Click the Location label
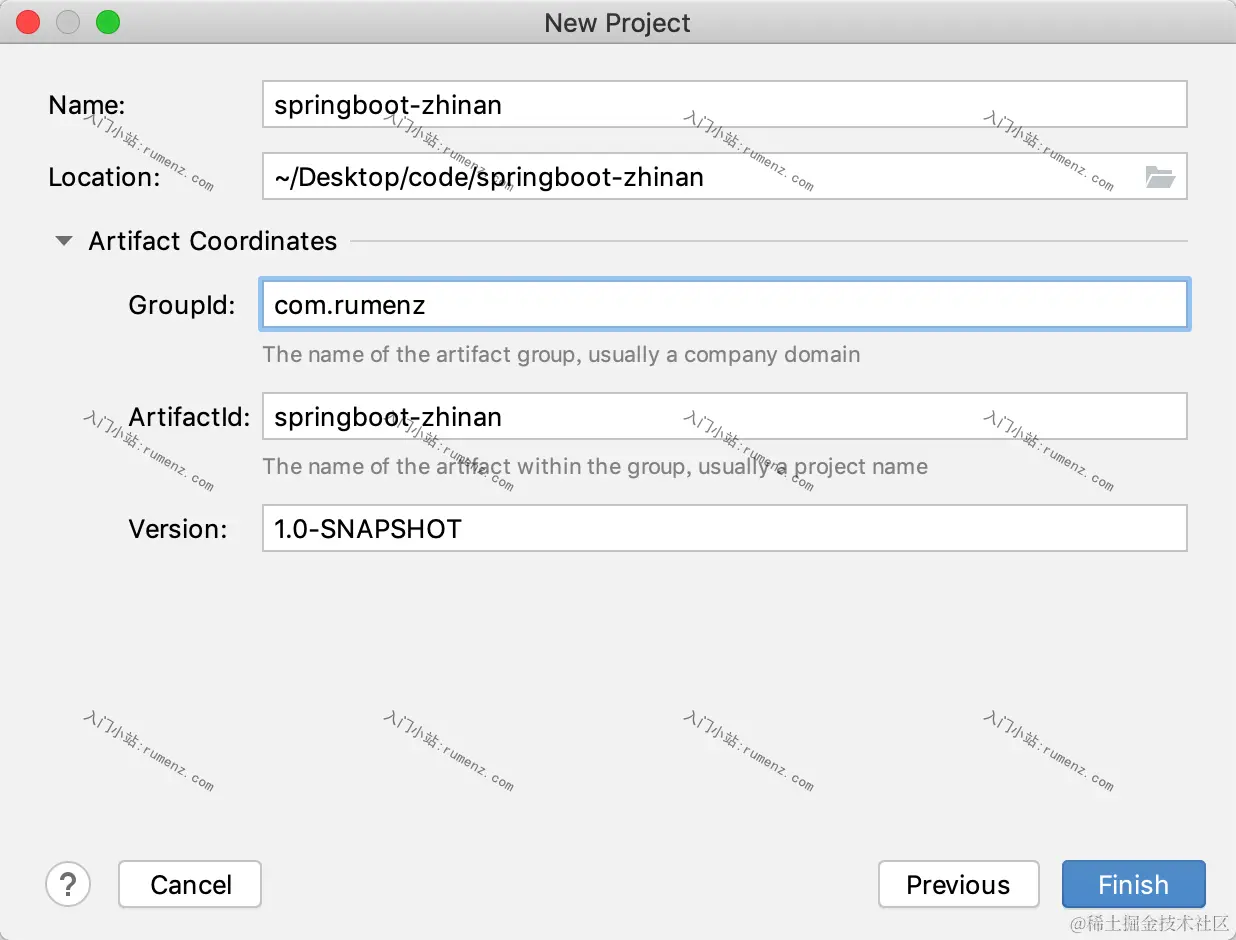This screenshot has height=940, width=1236. coord(104,177)
